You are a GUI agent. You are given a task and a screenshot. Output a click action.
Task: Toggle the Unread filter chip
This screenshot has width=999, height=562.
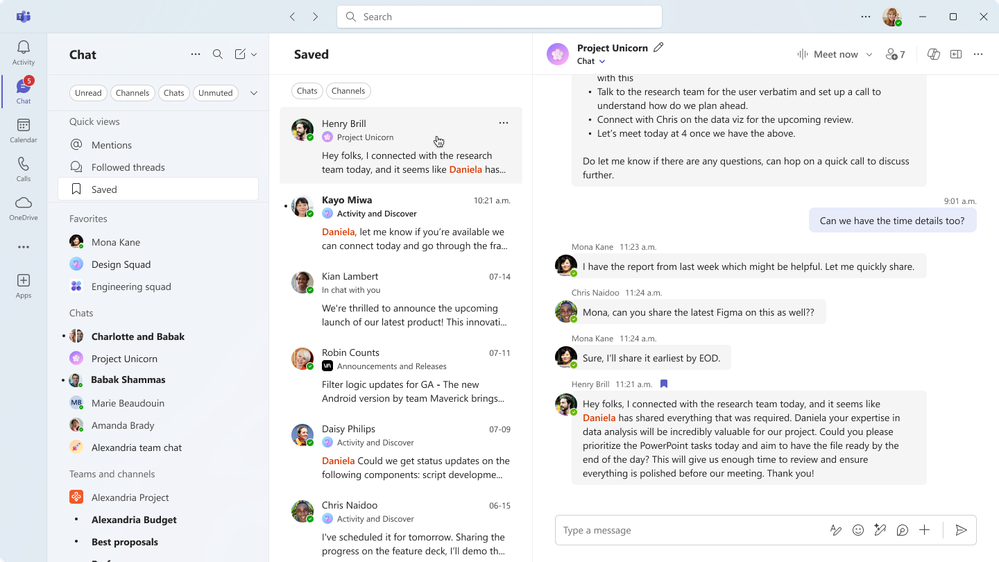[x=88, y=93]
